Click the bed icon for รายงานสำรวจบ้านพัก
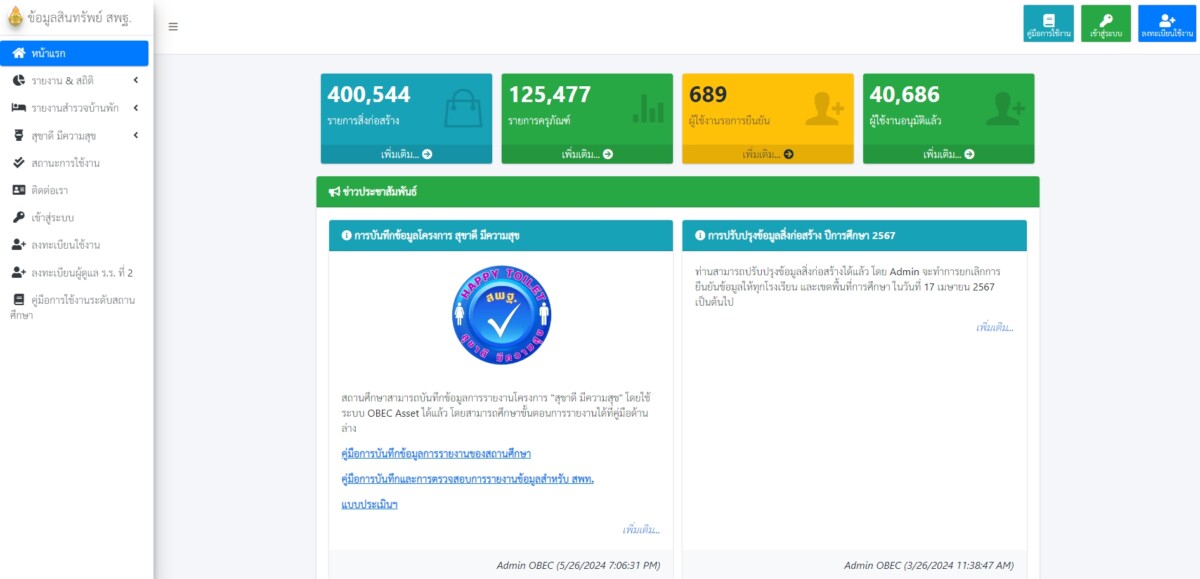Image resolution: width=1200 pixels, height=579 pixels. tap(19, 108)
